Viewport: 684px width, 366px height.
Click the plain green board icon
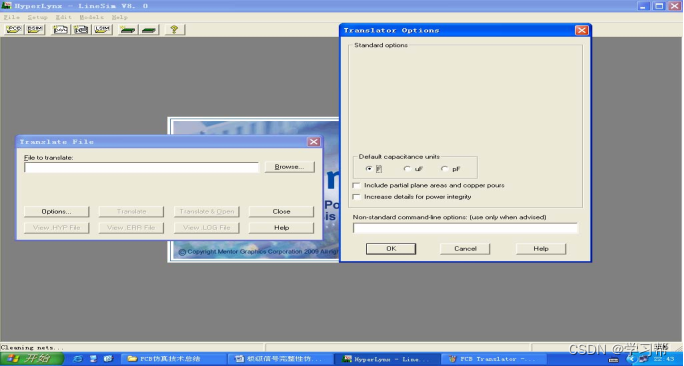(149, 29)
